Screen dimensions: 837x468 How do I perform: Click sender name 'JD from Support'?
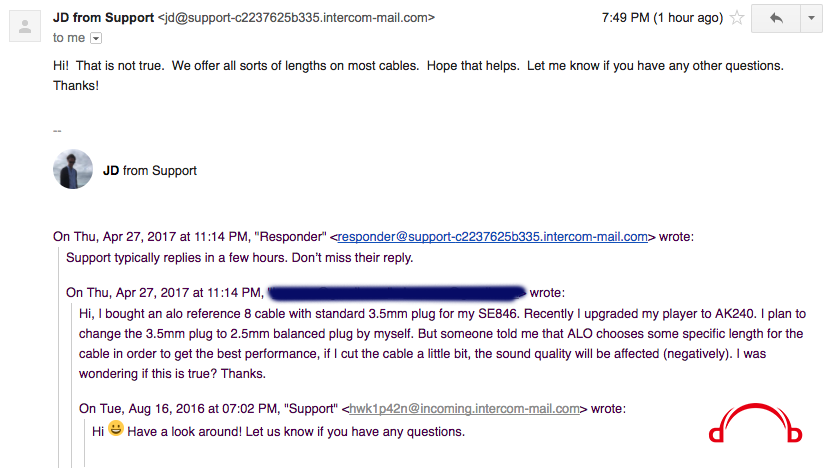click(x=104, y=18)
